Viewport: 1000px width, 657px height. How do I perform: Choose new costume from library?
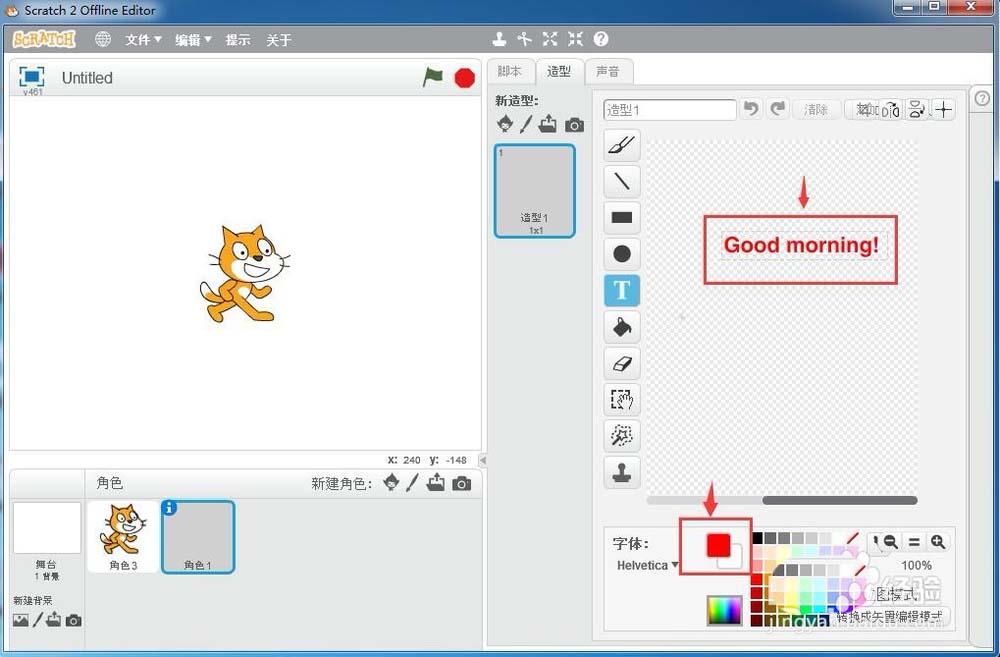coord(505,124)
